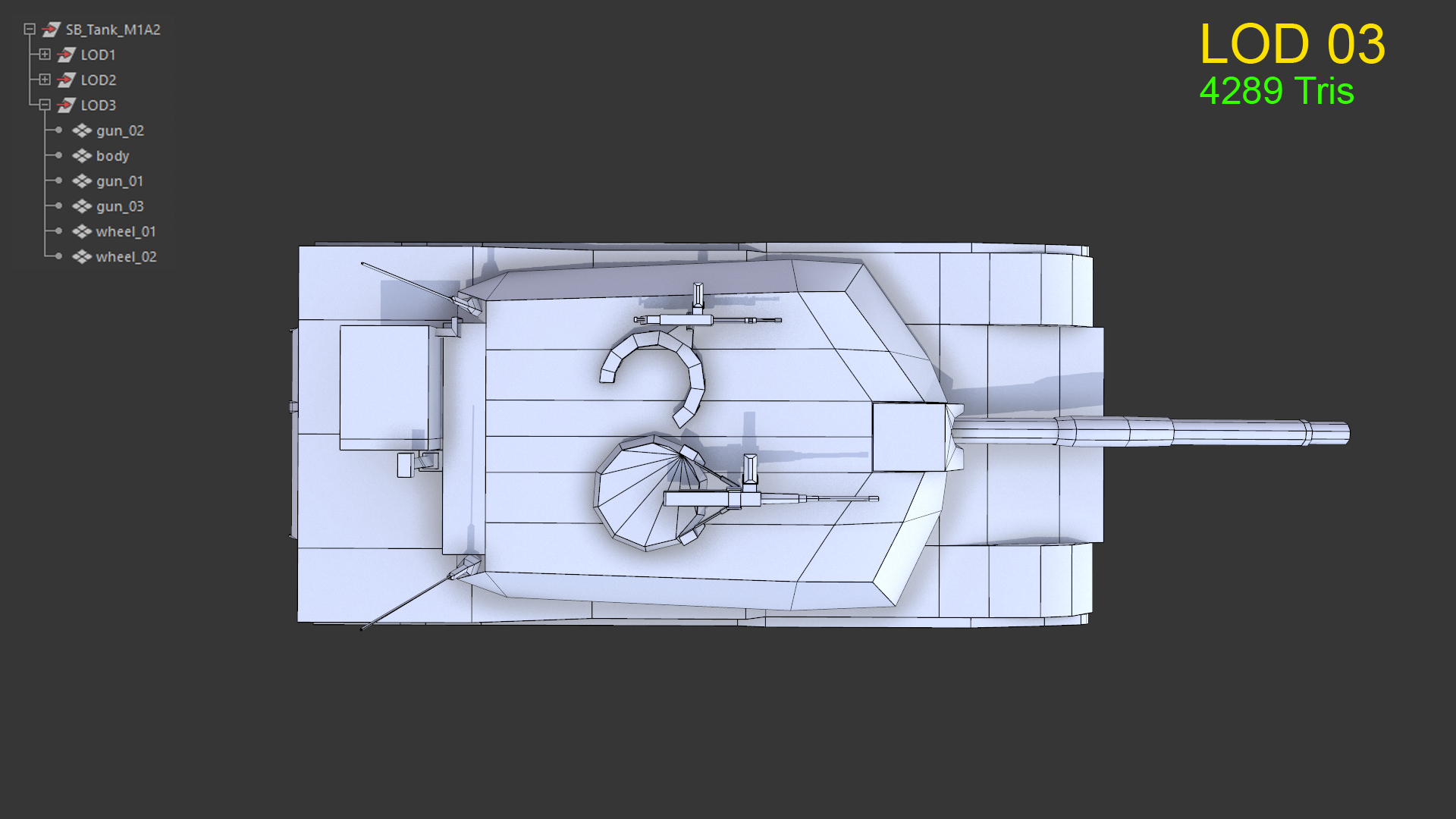
Task: Click the LOD 03 title text
Action: (x=1292, y=44)
